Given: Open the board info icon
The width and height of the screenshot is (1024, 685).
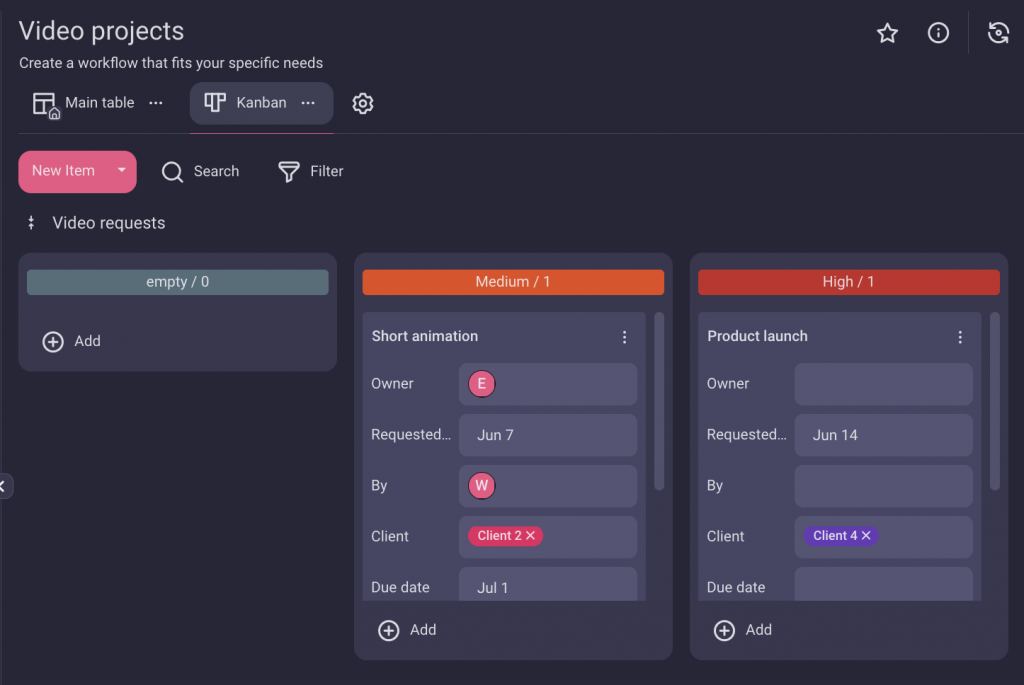Looking at the screenshot, I should click(938, 33).
